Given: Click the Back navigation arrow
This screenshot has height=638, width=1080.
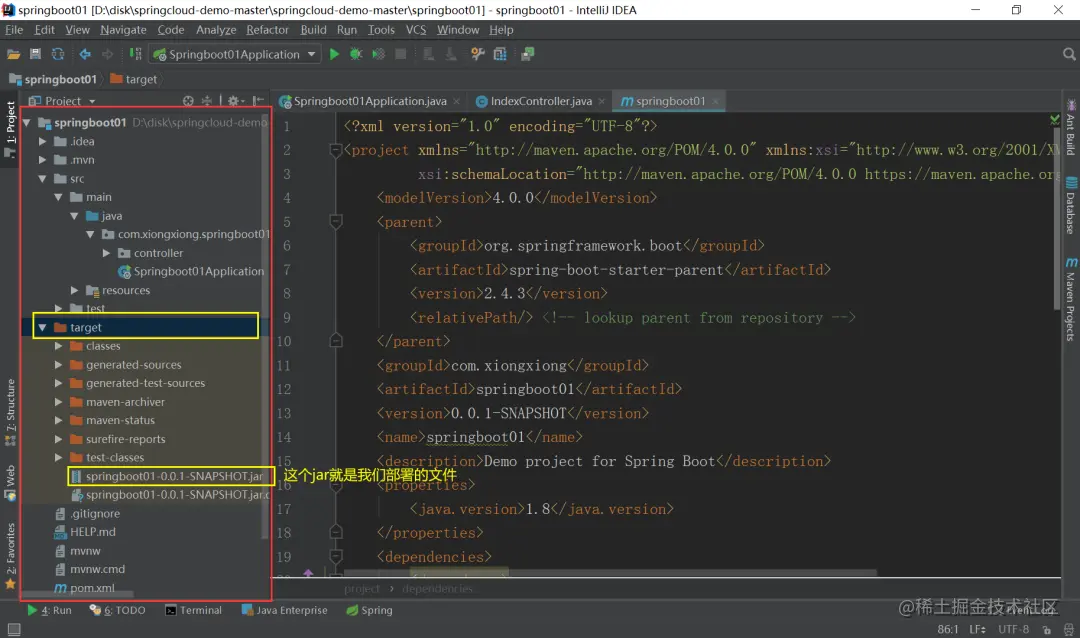Looking at the screenshot, I should click(x=85, y=54).
